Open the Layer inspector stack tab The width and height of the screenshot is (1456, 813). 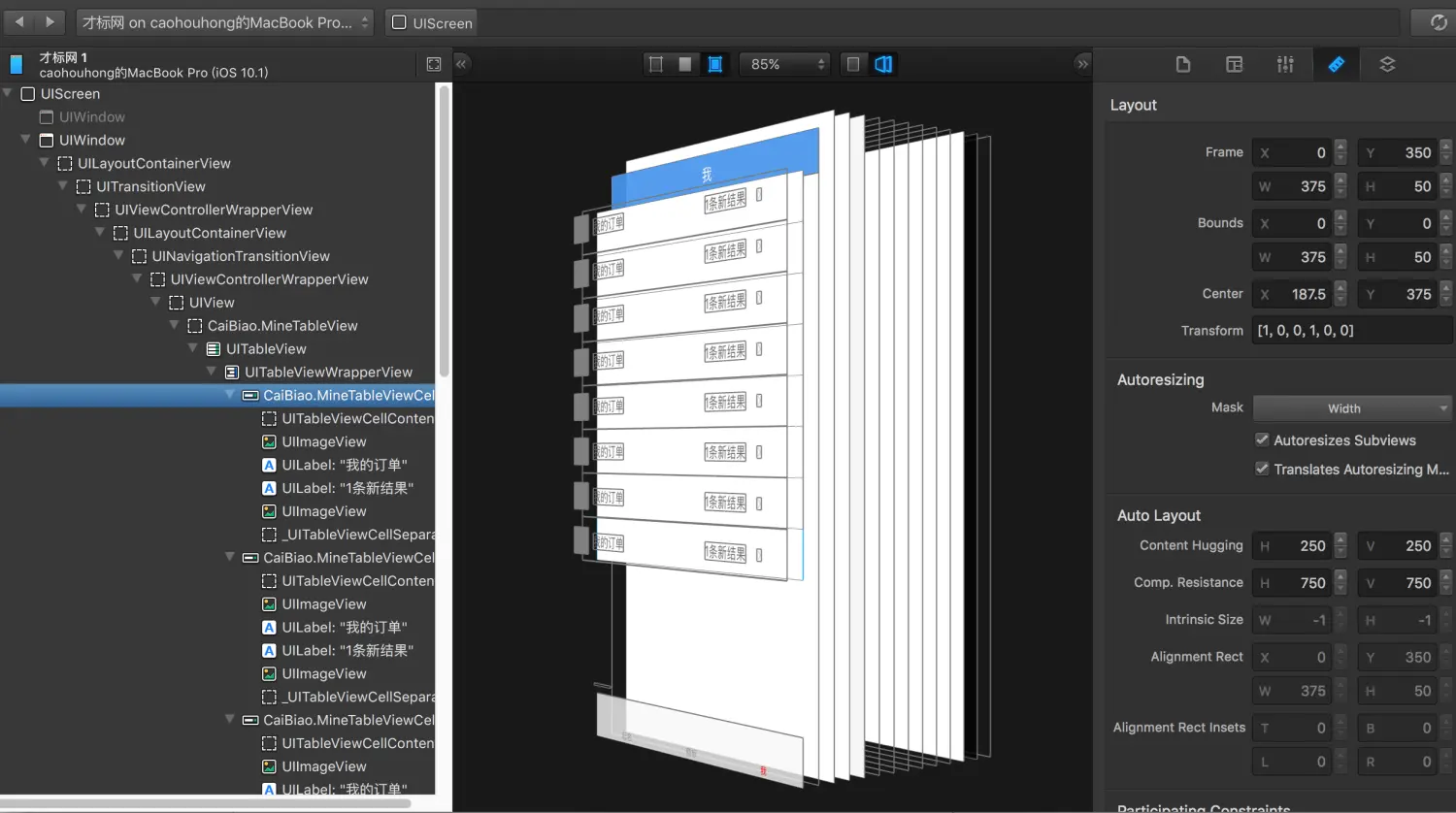(x=1387, y=64)
